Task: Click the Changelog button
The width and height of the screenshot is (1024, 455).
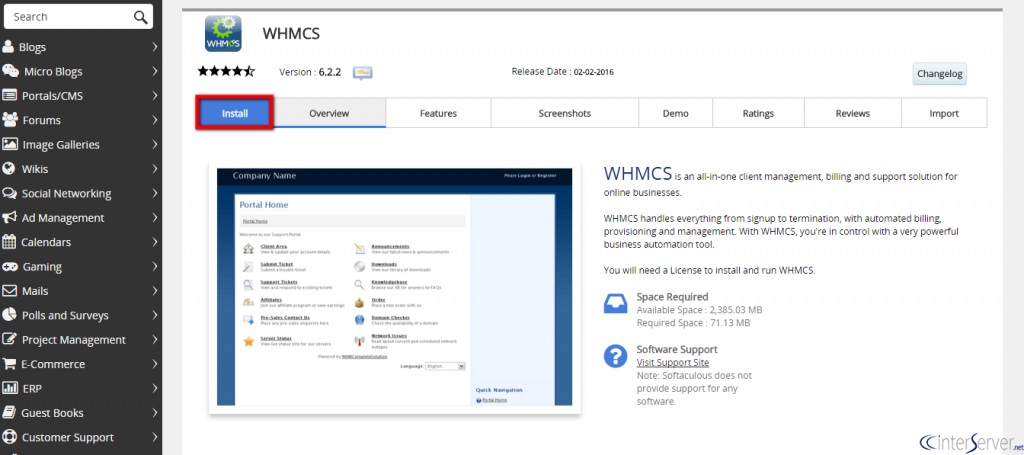Action: click(939, 74)
